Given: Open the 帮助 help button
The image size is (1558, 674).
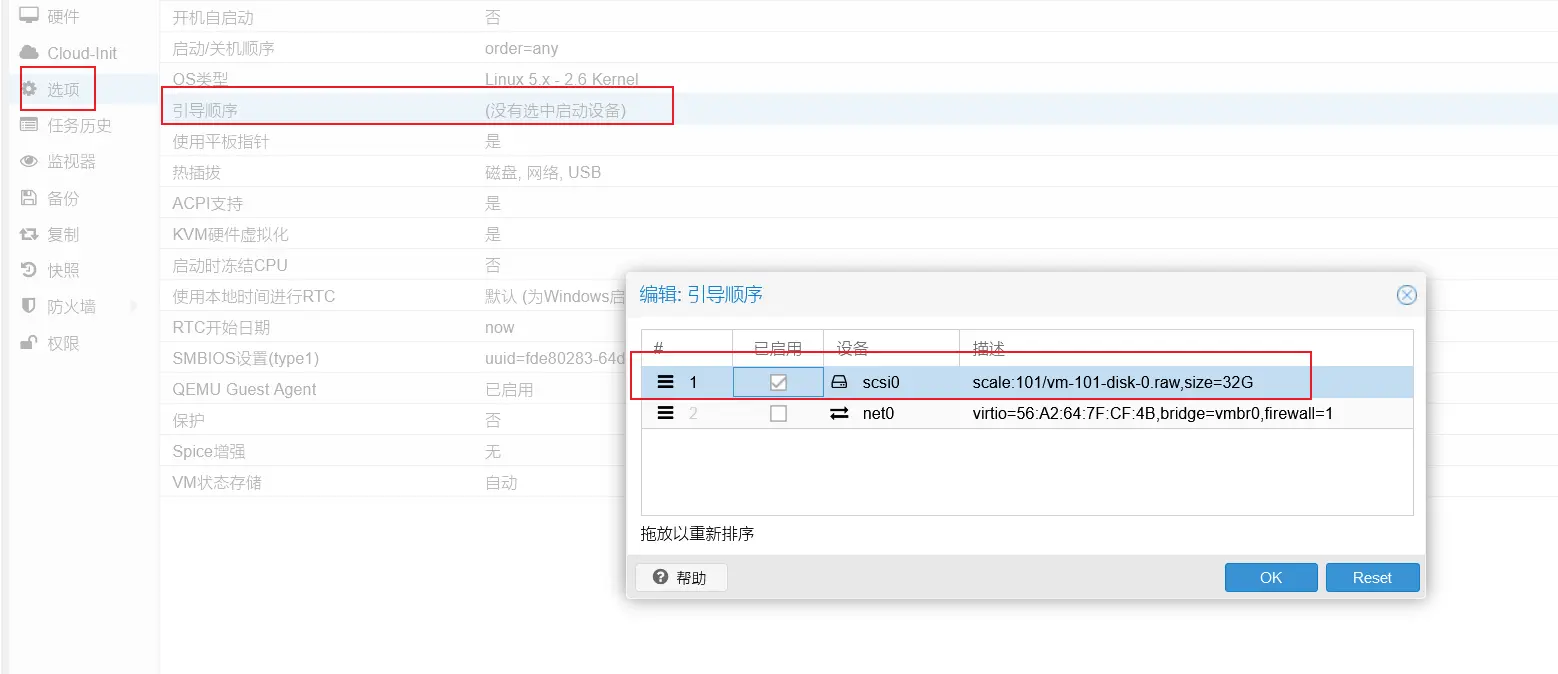Looking at the screenshot, I should click(681, 578).
